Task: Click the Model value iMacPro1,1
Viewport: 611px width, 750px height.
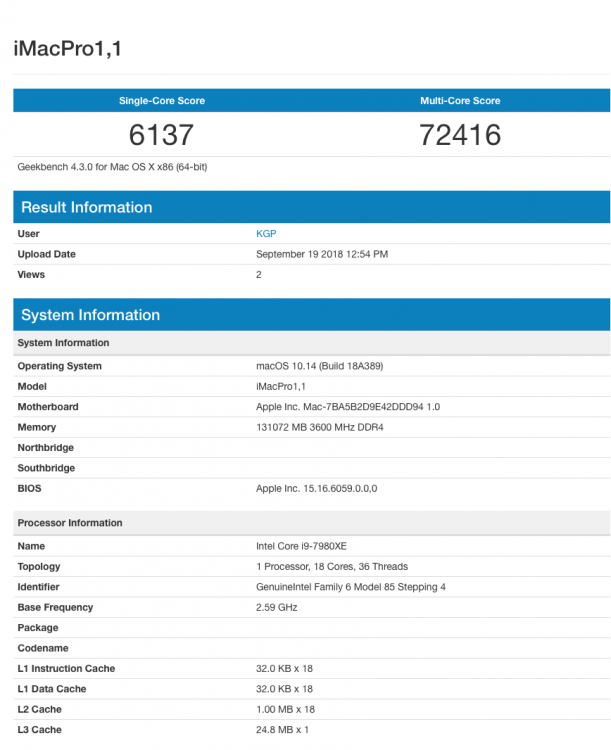Action: pos(280,386)
